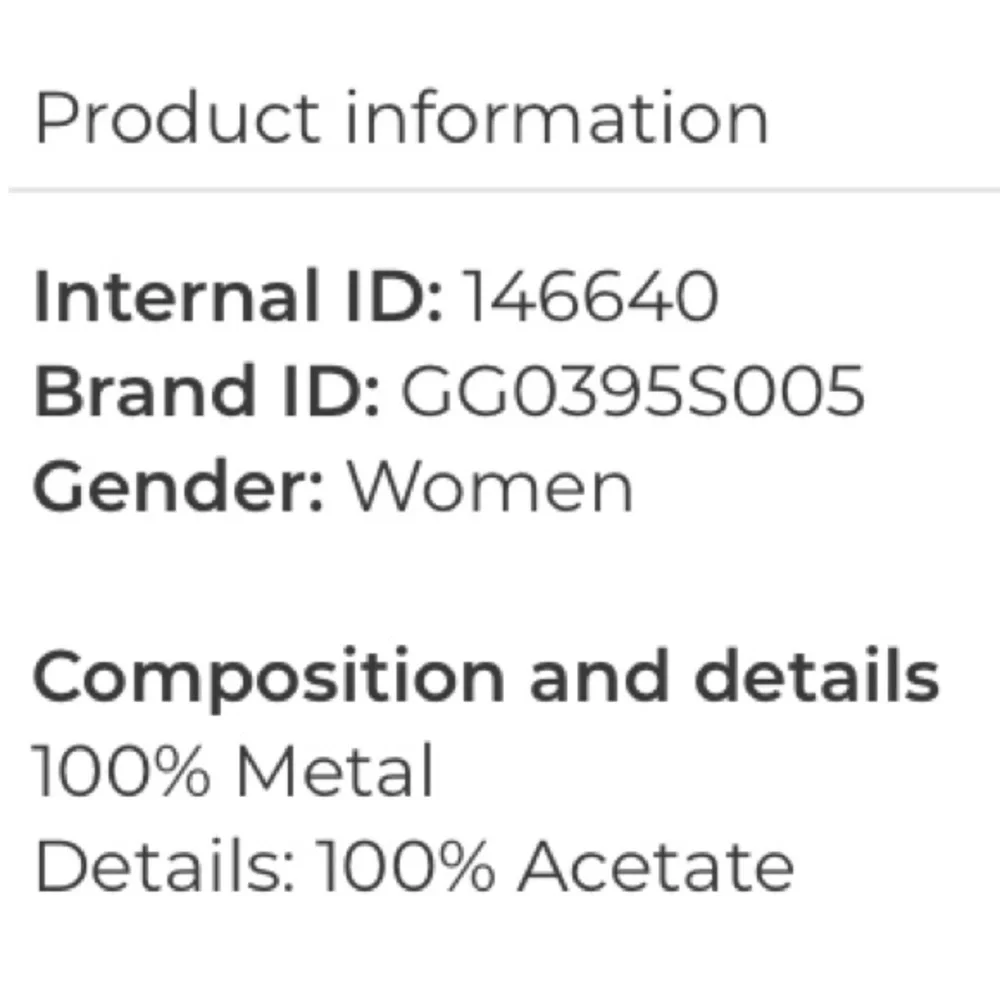Click the word information in the heading
Screen dimensions: 1000x1000
tap(557, 118)
